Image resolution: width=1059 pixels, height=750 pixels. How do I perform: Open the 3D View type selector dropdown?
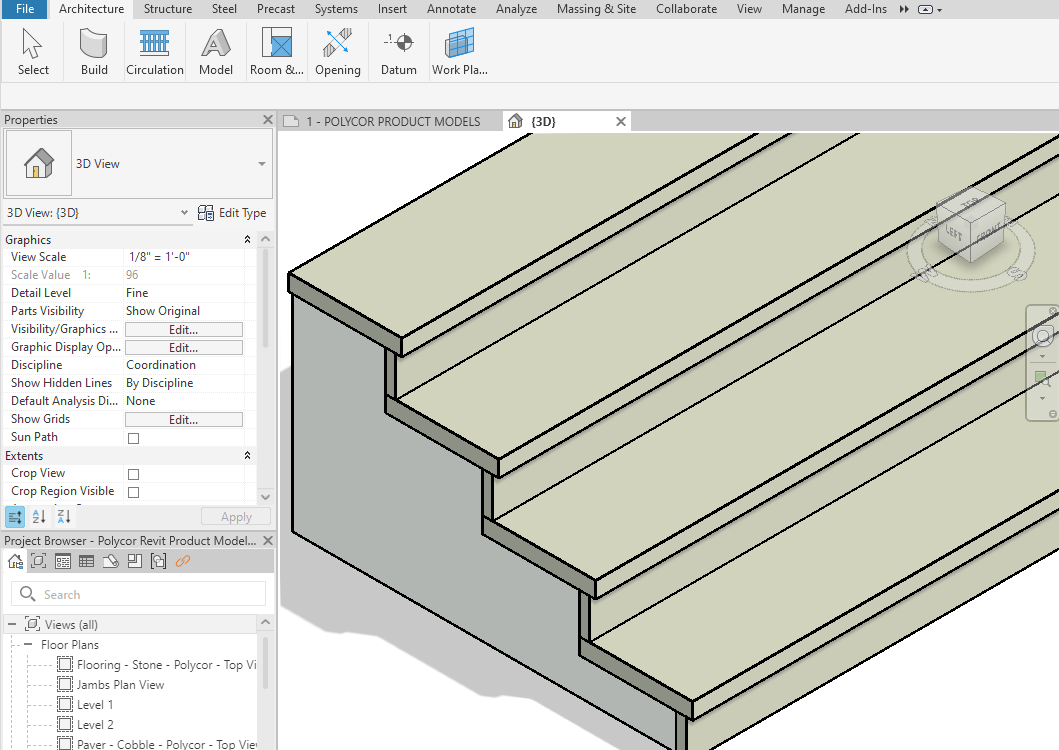(183, 213)
